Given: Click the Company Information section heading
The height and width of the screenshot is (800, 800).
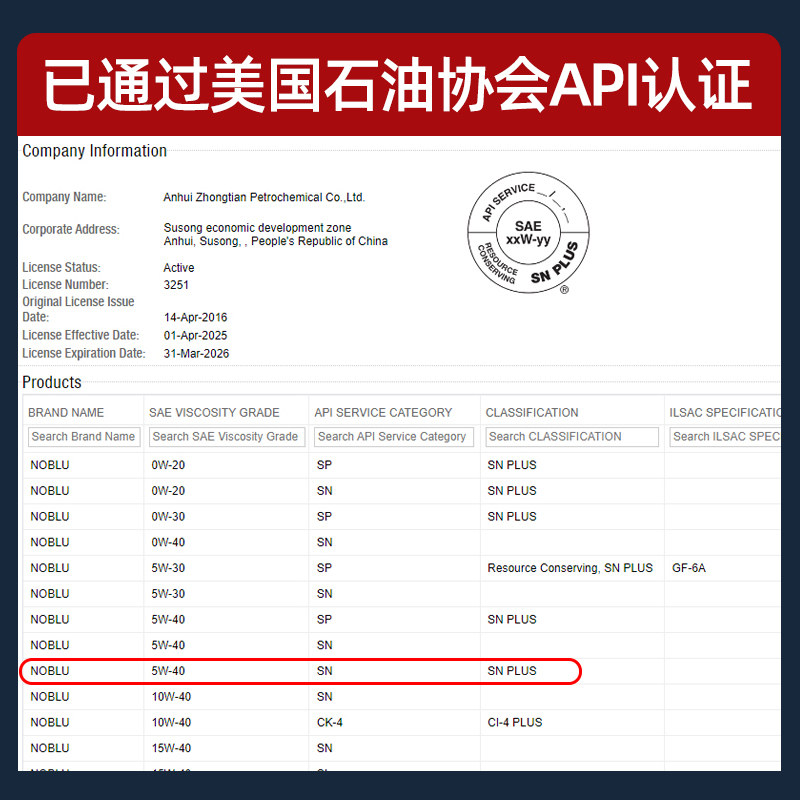Looking at the screenshot, I should (x=94, y=151).
